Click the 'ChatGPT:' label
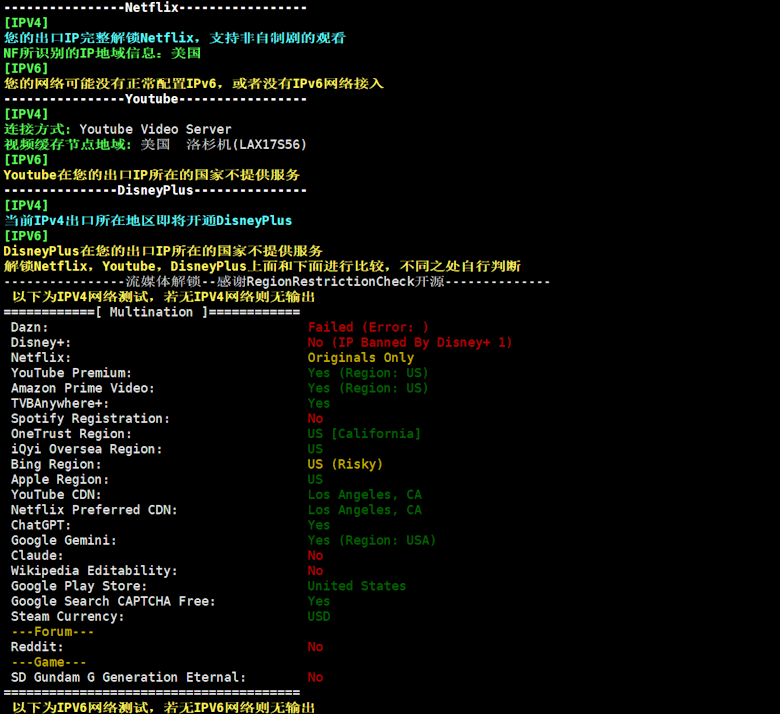Screen dimensions: 780x714 tap(41, 525)
